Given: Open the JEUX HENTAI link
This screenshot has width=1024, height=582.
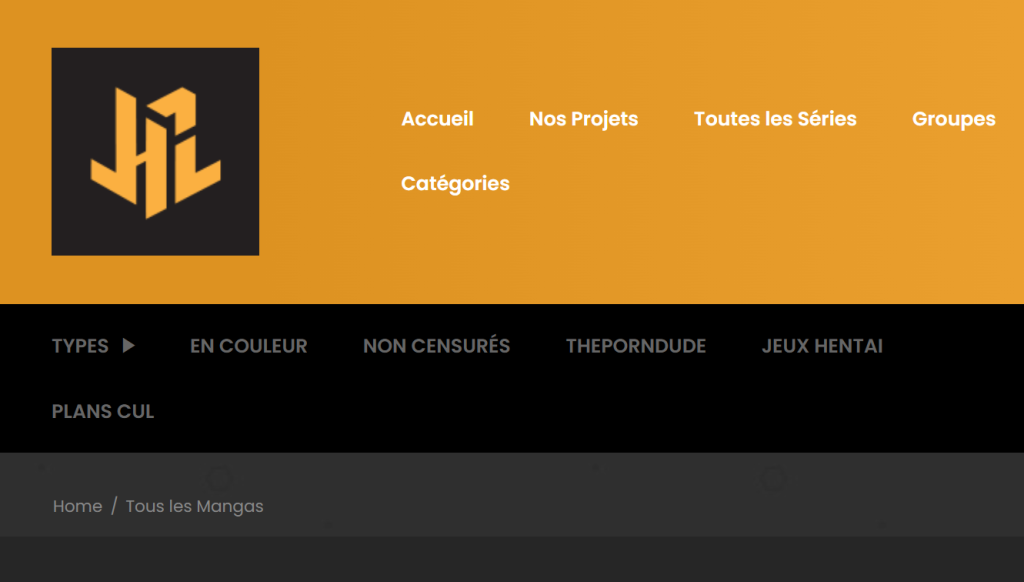Looking at the screenshot, I should tap(822, 346).
